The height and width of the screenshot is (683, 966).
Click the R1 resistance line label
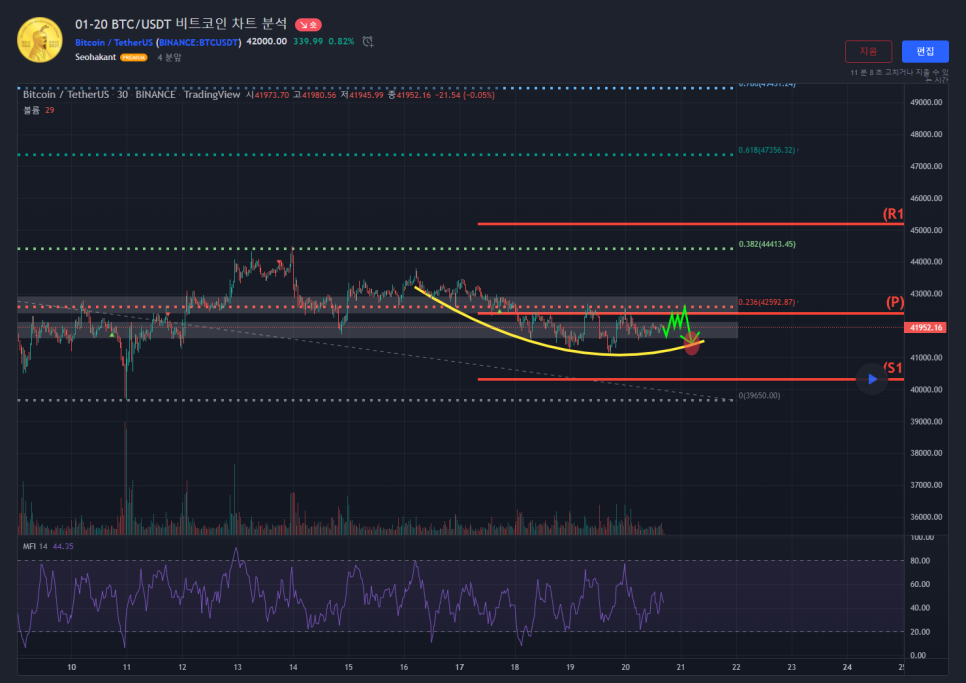coord(892,214)
